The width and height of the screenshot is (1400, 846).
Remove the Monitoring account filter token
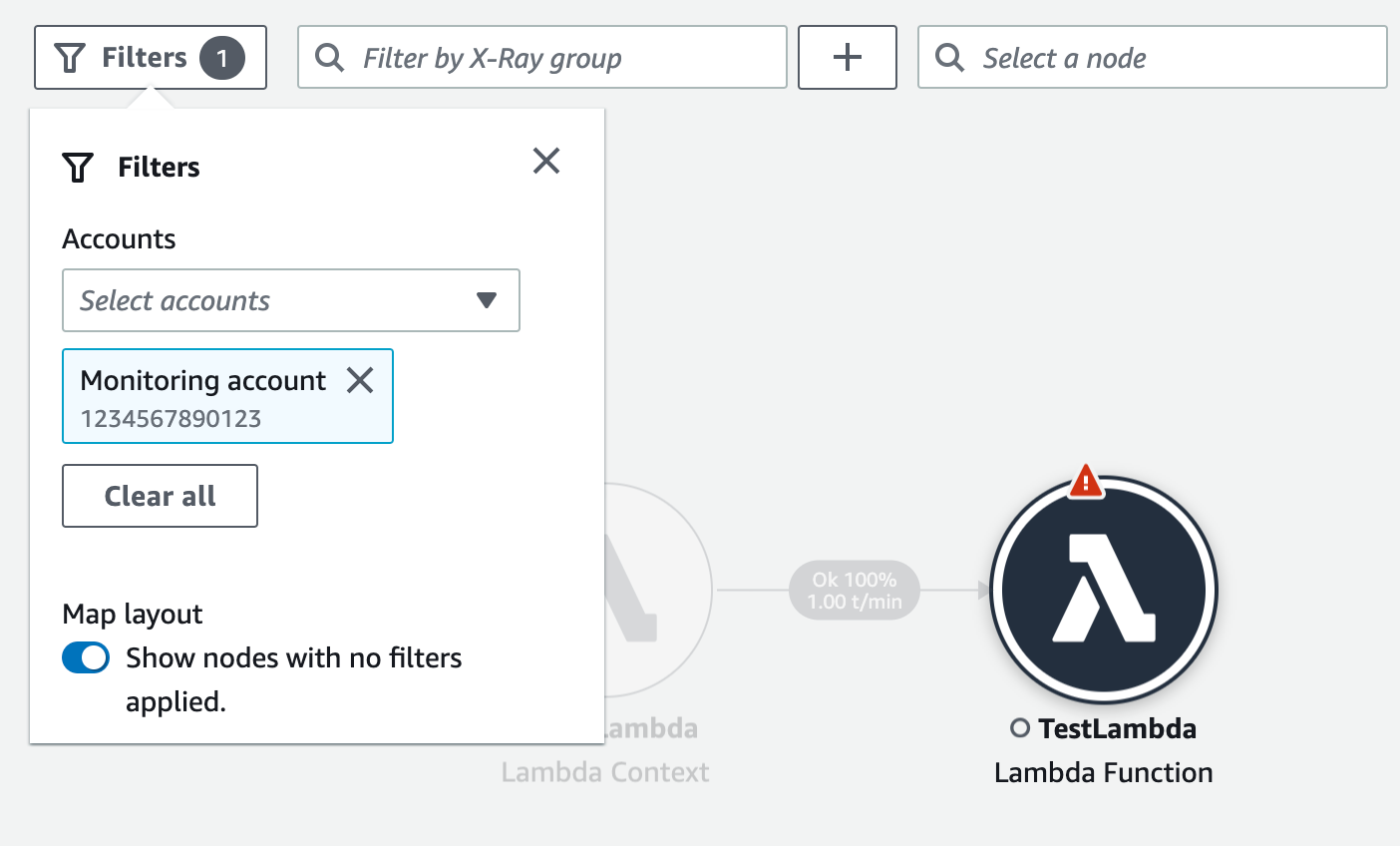click(360, 380)
